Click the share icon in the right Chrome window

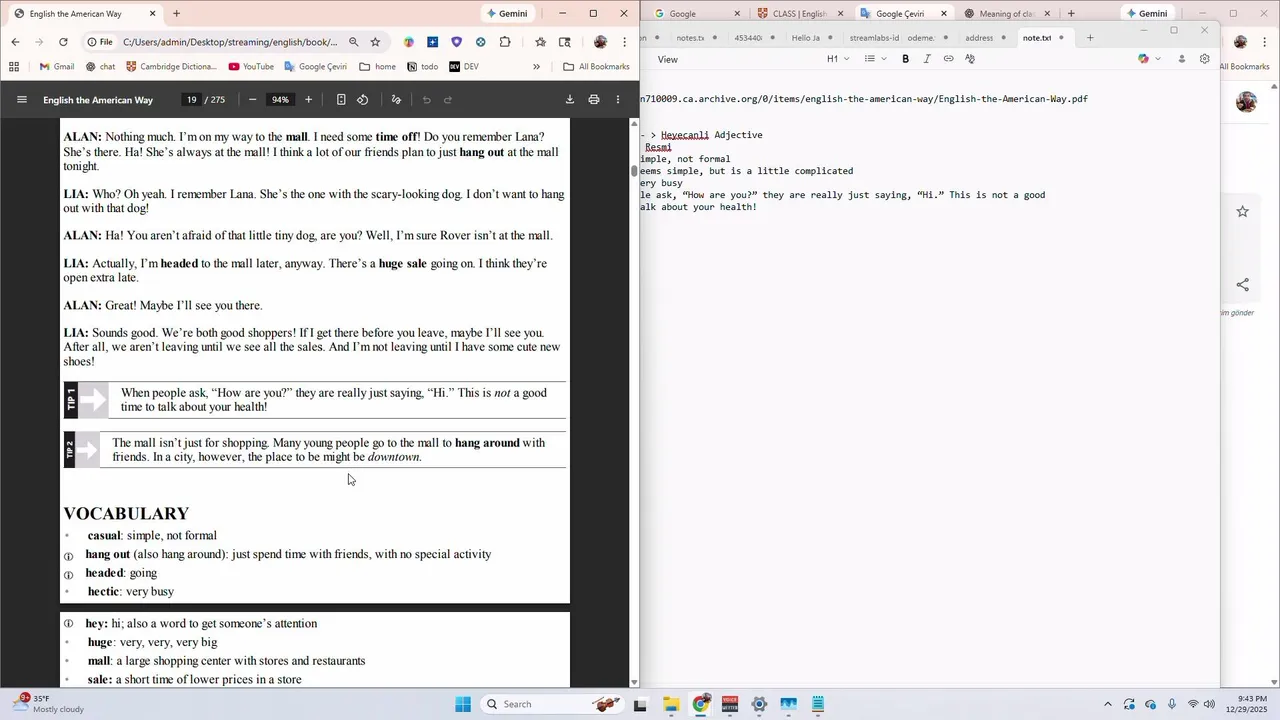(1242, 285)
